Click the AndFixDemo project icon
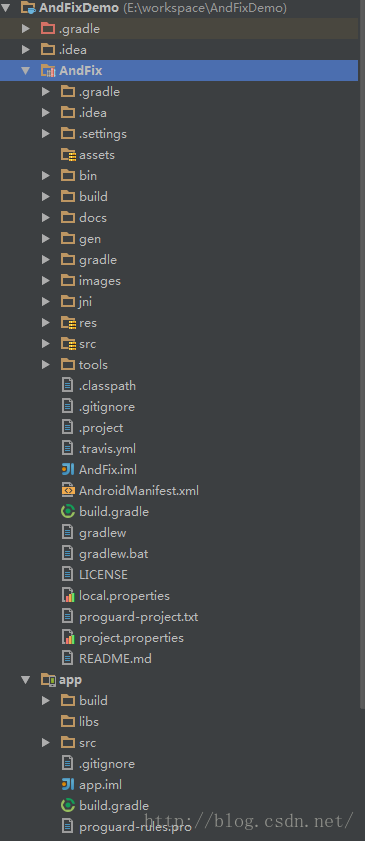Viewport: 365px width, 841px height. pyautogui.click(x=28, y=8)
